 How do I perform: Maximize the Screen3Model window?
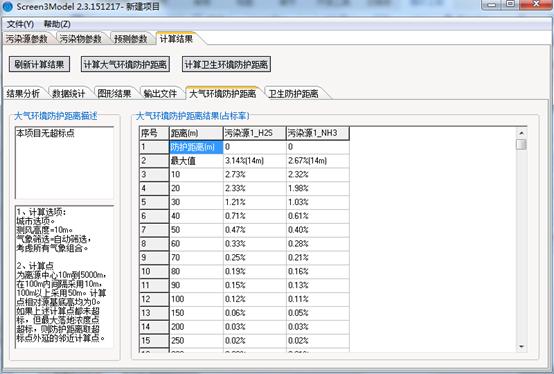point(510,5)
